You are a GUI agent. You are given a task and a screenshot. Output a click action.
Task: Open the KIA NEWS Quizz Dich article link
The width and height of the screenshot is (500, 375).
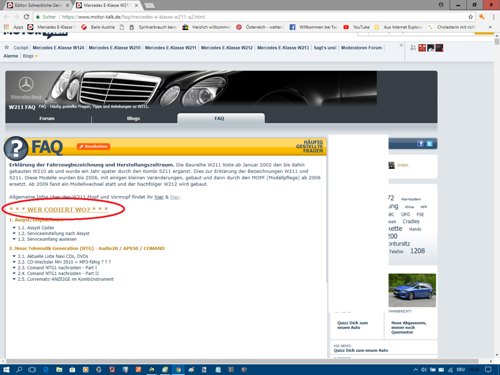tap(361, 350)
